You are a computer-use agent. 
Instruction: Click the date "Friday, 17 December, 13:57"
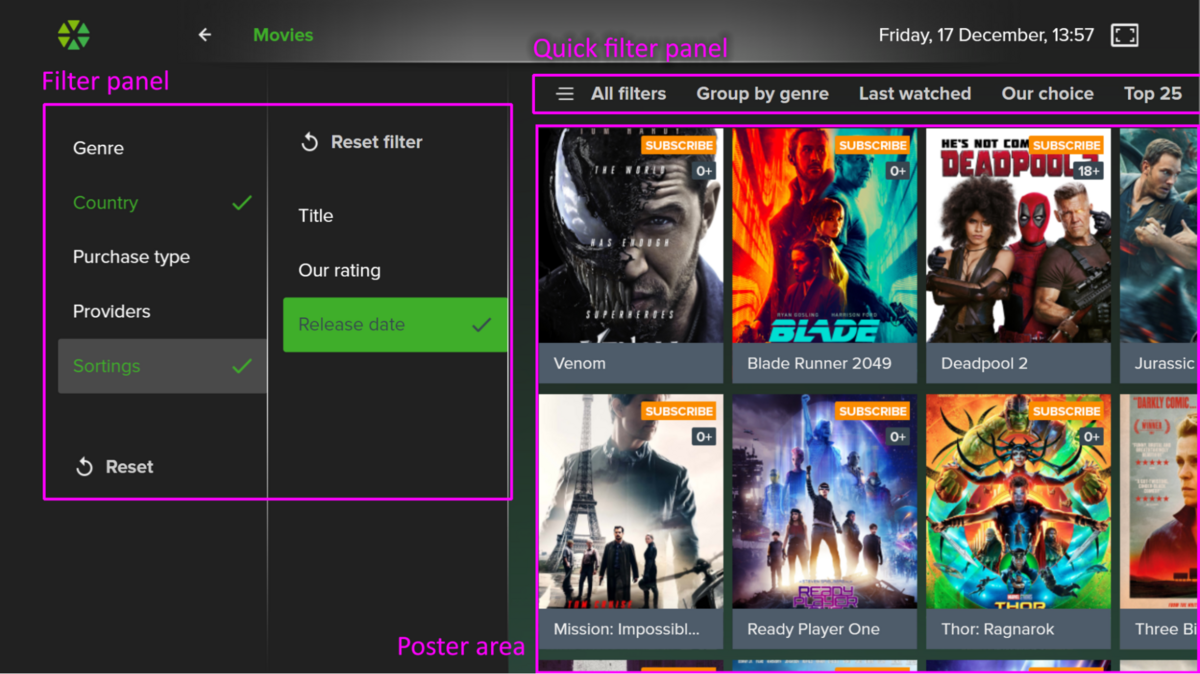986,35
